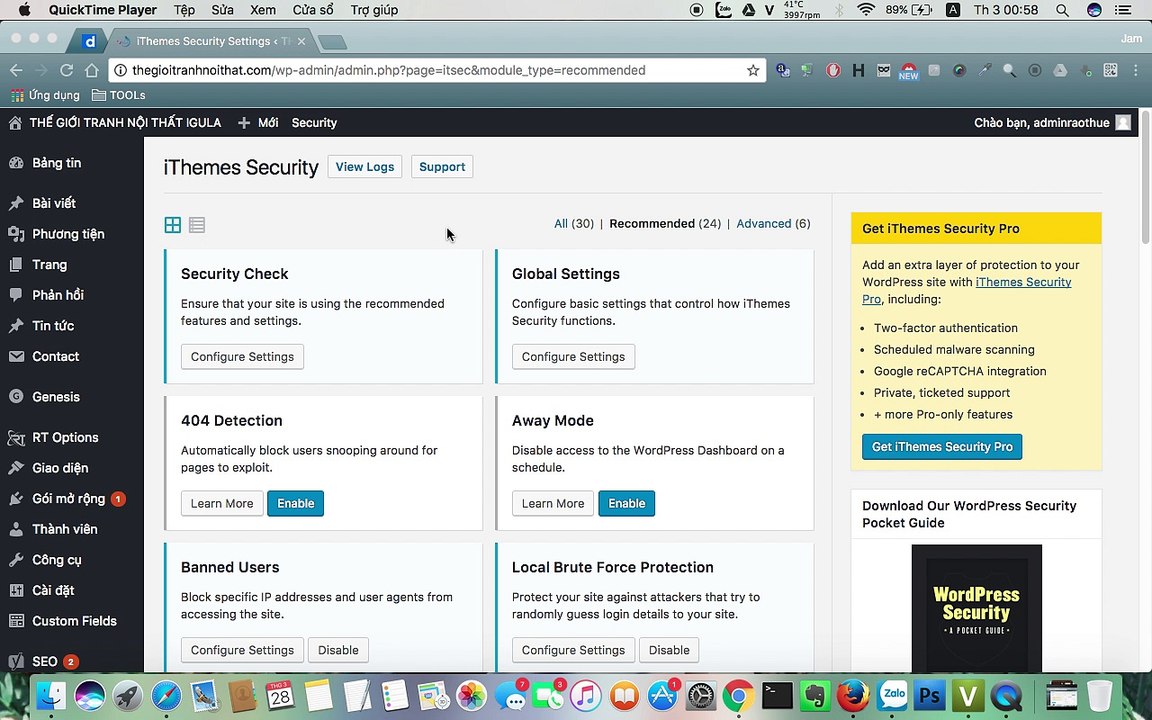Click the View Logs button
The width and height of the screenshot is (1152, 720).
tap(364, 167)
